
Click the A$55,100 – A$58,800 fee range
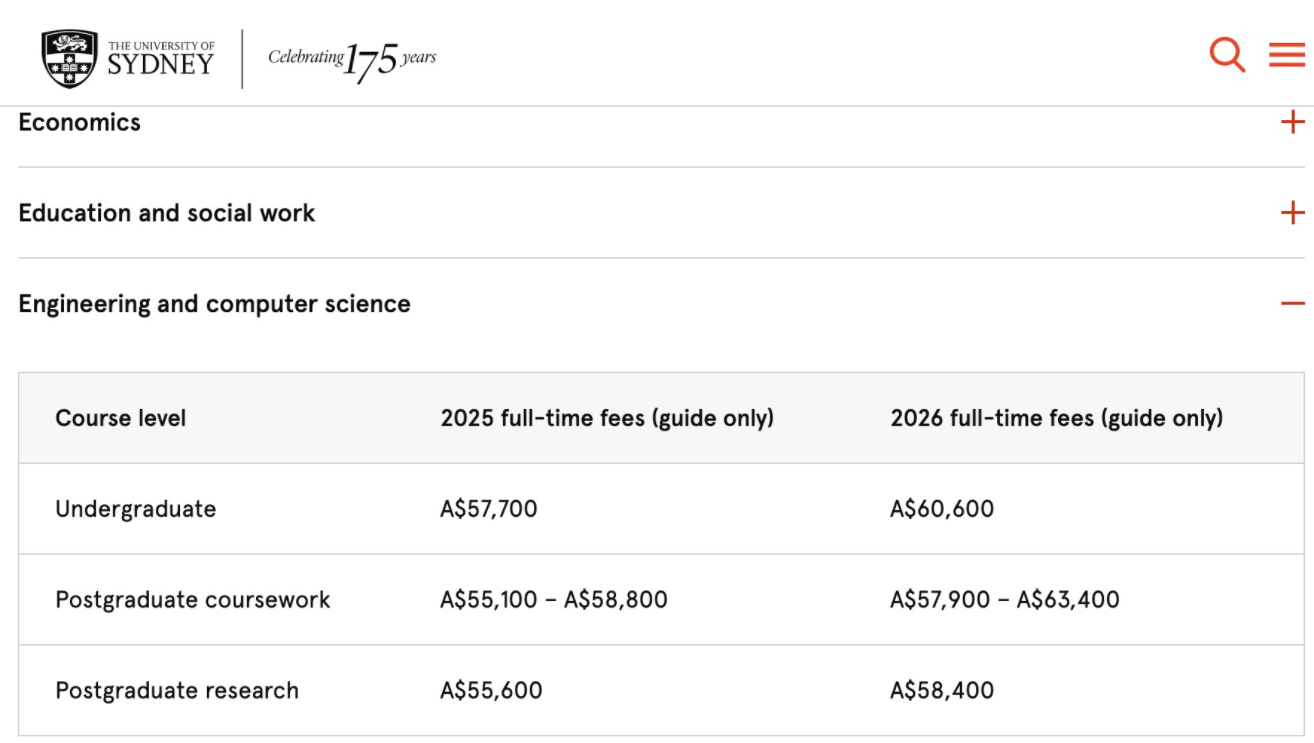point(553,600)
